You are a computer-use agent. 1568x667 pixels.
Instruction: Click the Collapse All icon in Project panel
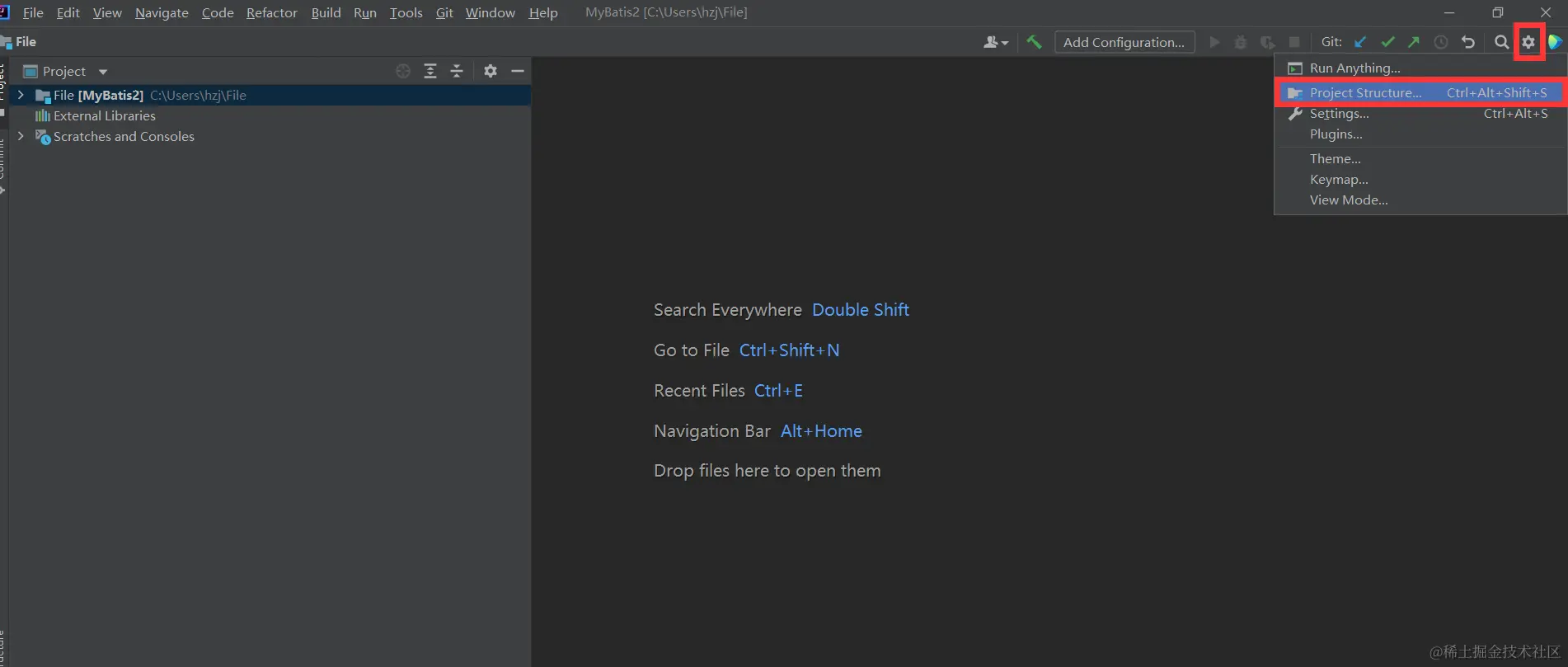click(x=457, y=71)
